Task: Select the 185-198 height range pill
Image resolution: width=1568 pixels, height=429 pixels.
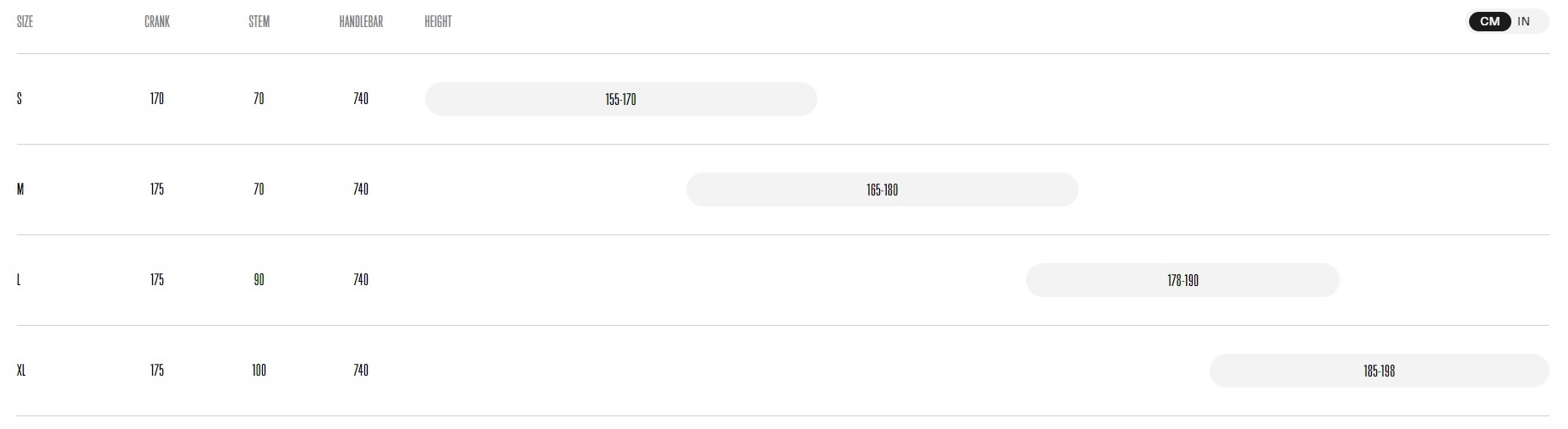Action: (1379, 371)
